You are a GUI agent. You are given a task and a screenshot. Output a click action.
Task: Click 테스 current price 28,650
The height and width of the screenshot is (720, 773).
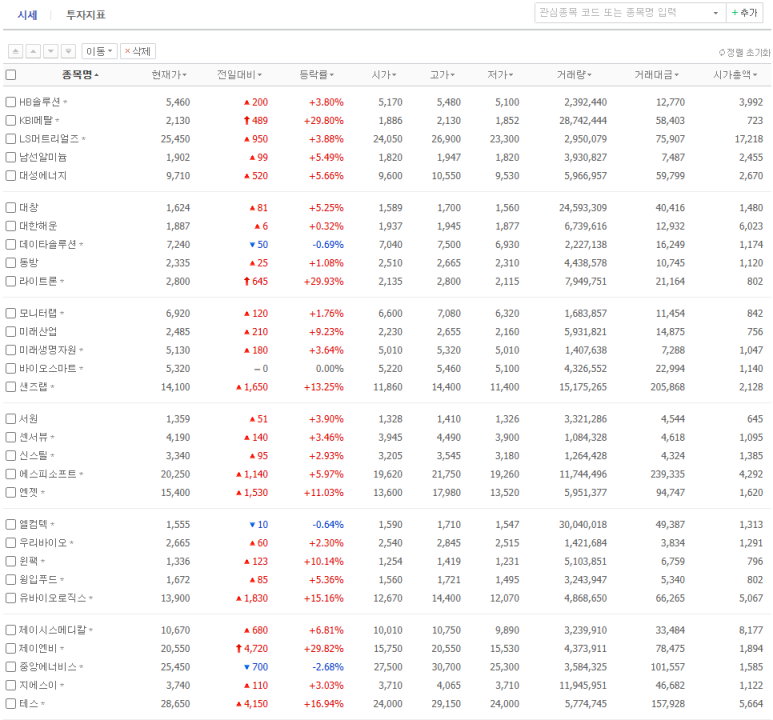pos(175,704)
